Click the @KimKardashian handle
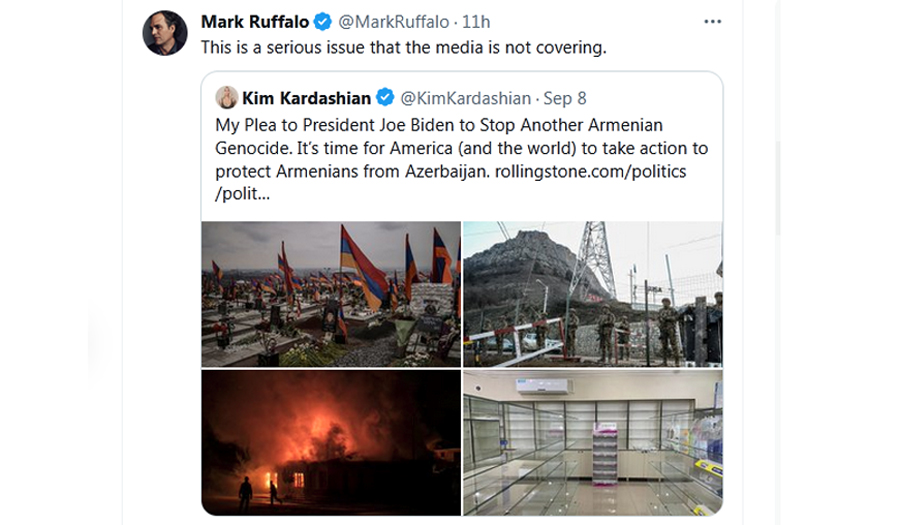This screenshot has height=525, width=900. 465,98
